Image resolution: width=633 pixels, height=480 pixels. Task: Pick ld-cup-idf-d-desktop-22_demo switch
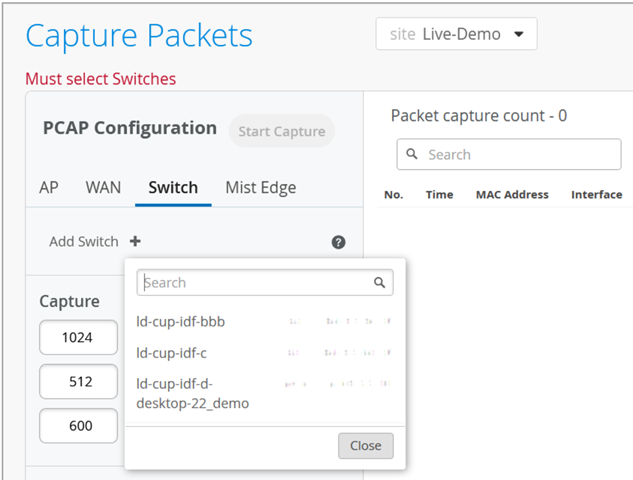coord(193,393)
